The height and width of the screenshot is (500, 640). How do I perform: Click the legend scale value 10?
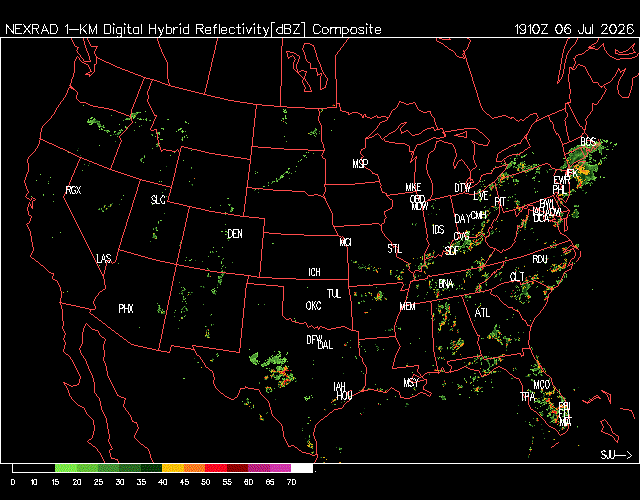34,482
